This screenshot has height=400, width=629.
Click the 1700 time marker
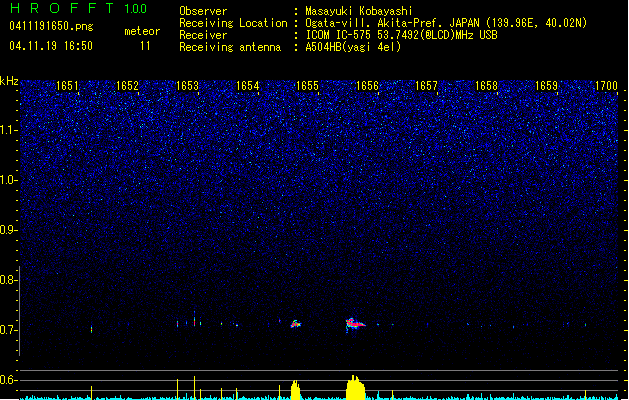(606, 85)
